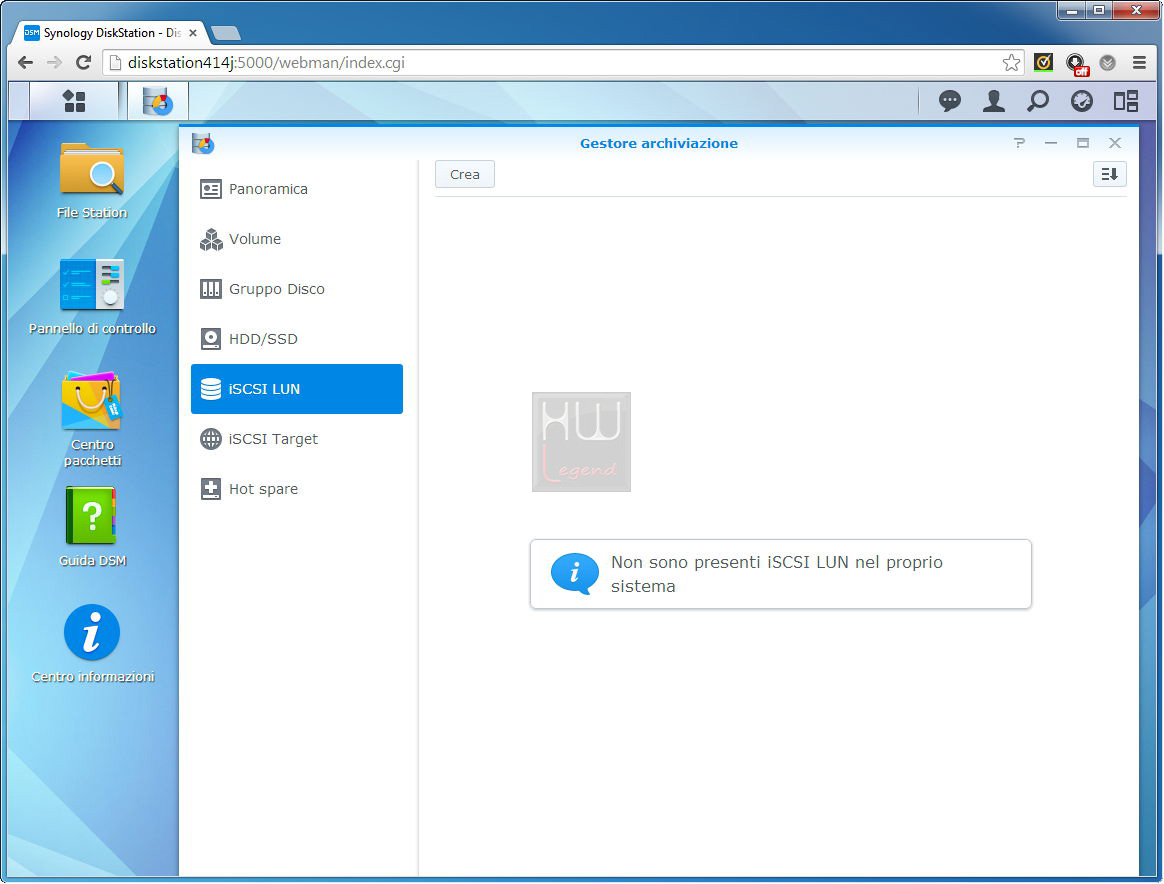Select HDD/SSD in the sidebar
The image size is (1164, 884).
pyautogui.click(x=297, y=339)
